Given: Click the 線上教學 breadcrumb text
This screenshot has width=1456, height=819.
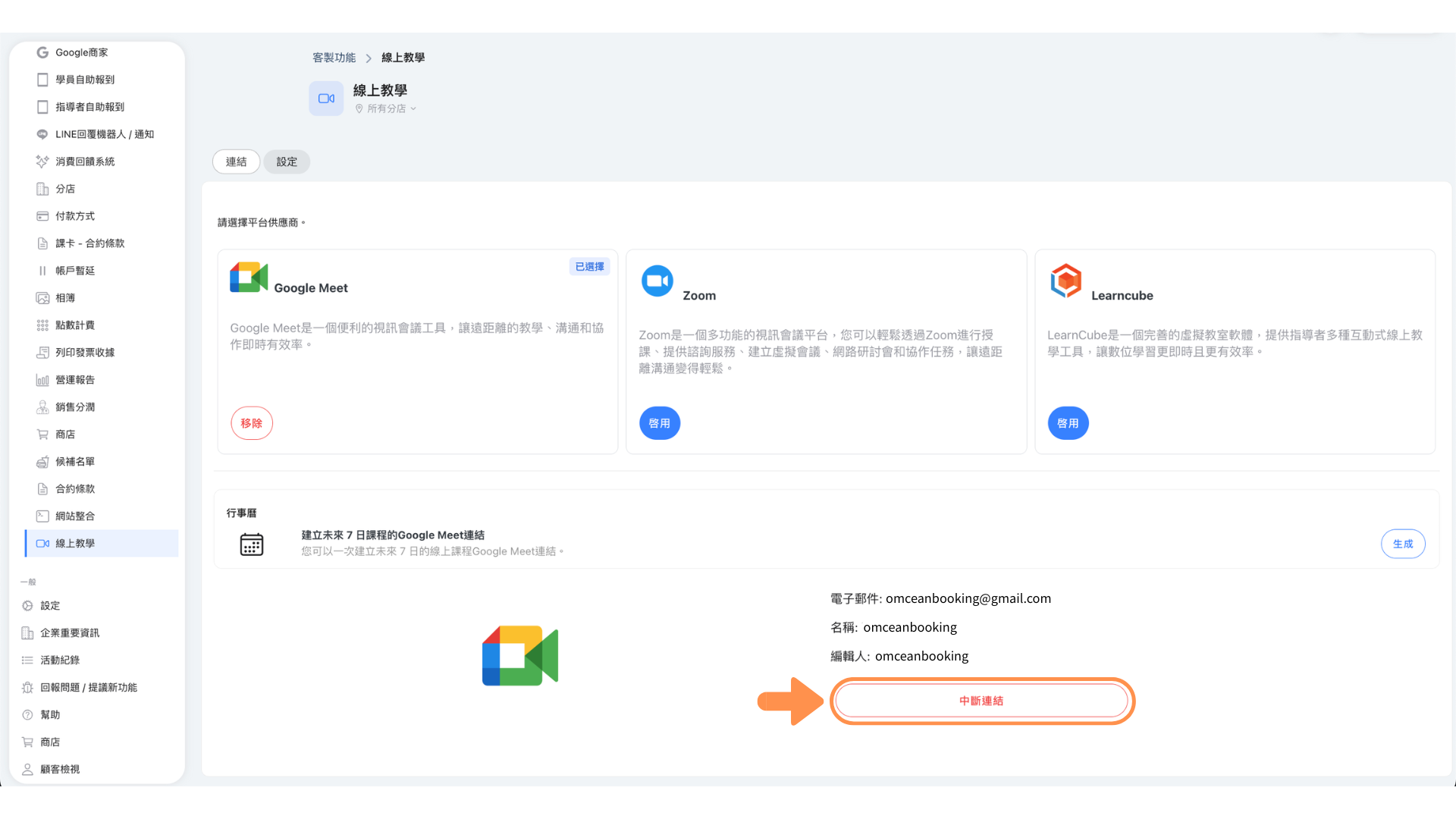Looking at the screenshot, I should click(403, 58).
